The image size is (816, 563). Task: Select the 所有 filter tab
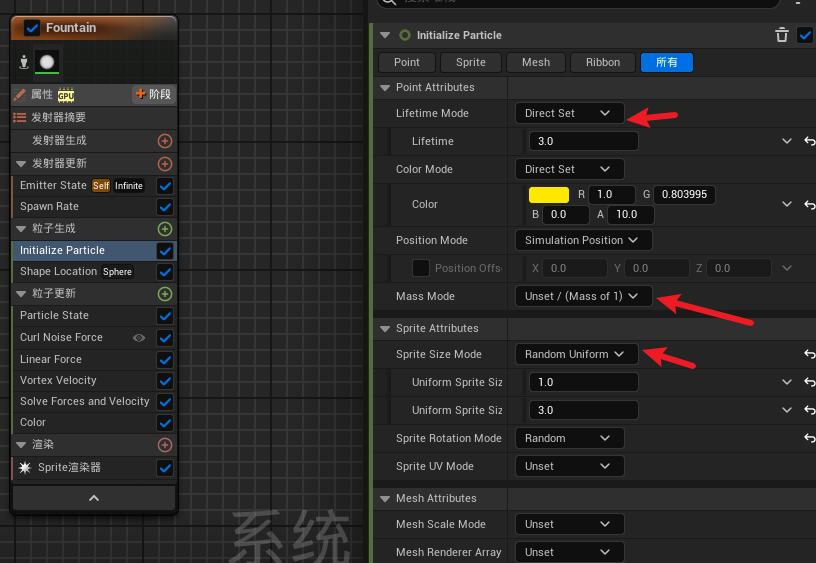[667, 62]
